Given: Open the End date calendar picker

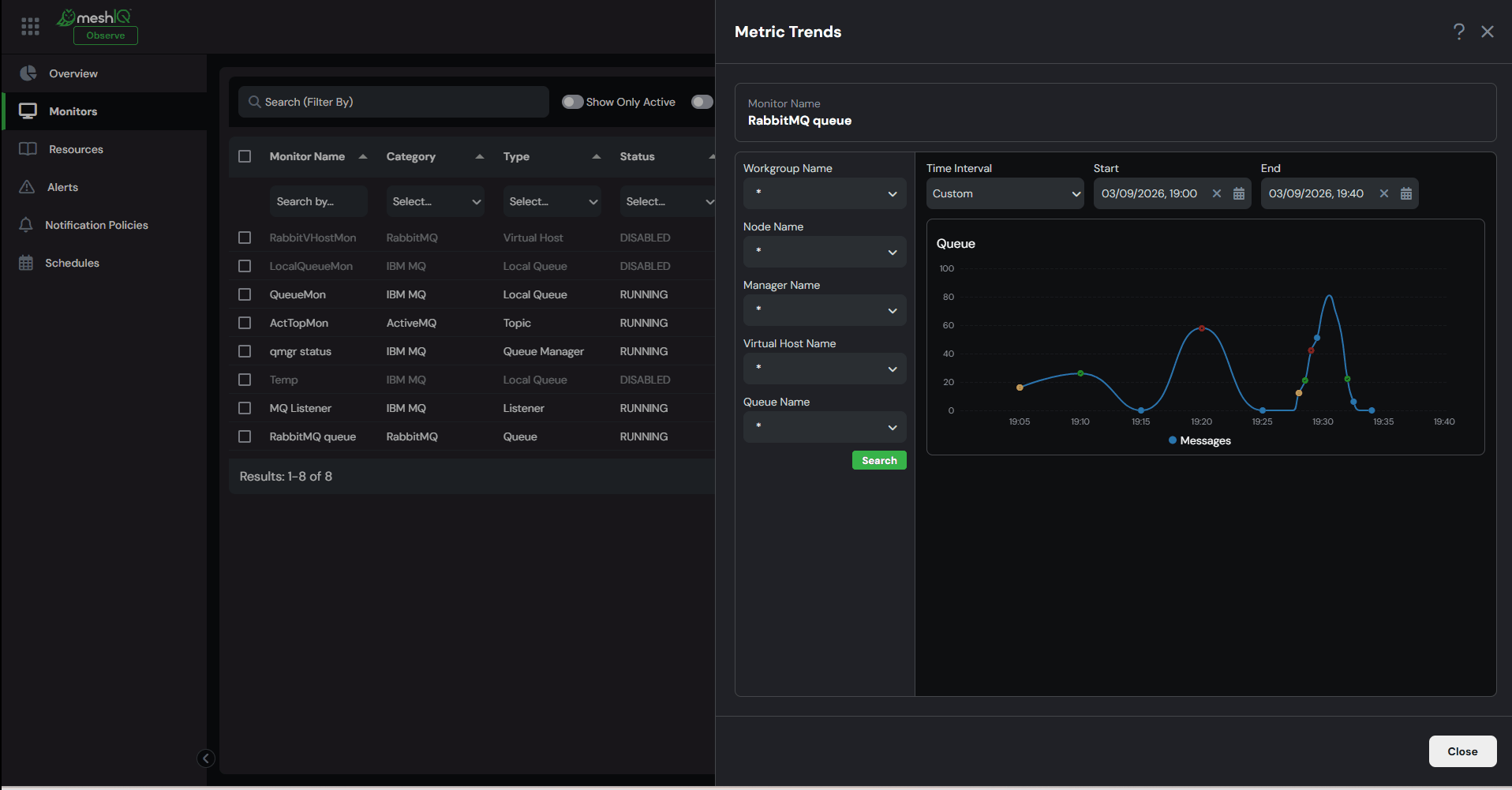Looking at the screenshot, I should (x=1406, y=193).
